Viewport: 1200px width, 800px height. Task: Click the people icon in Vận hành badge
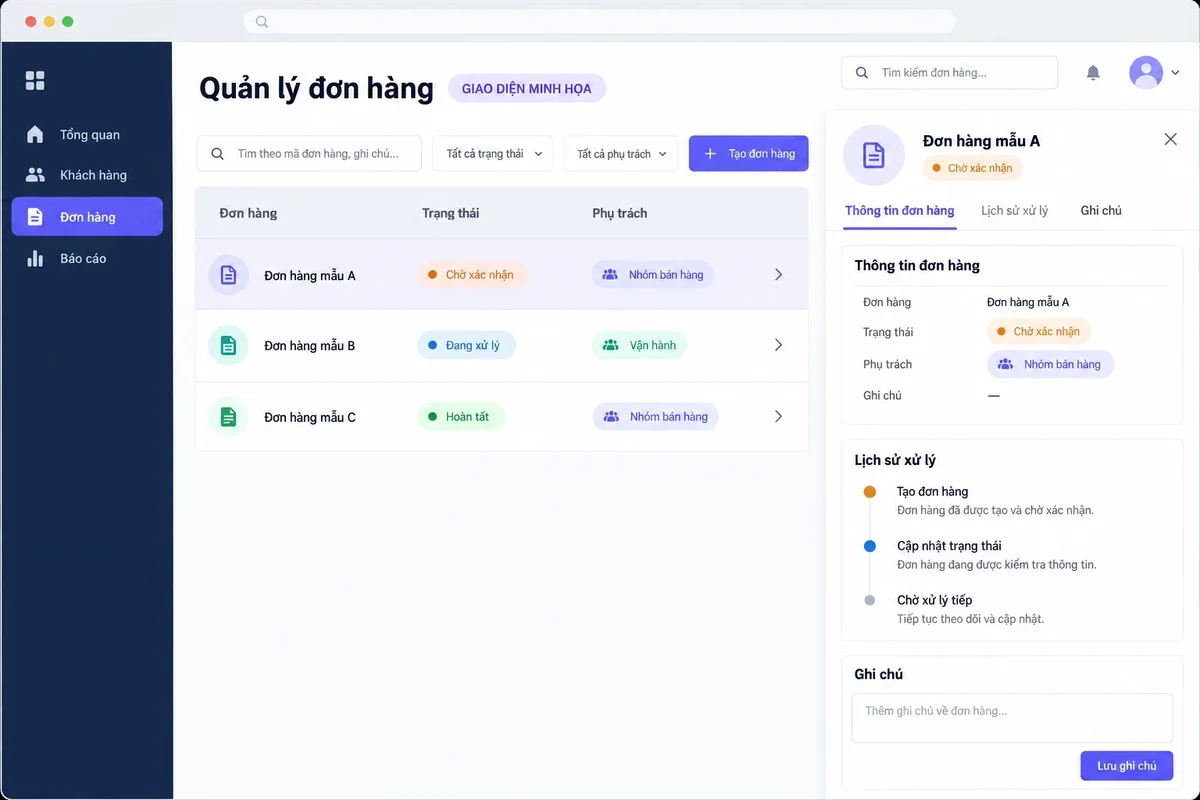[x=610, y=345]
